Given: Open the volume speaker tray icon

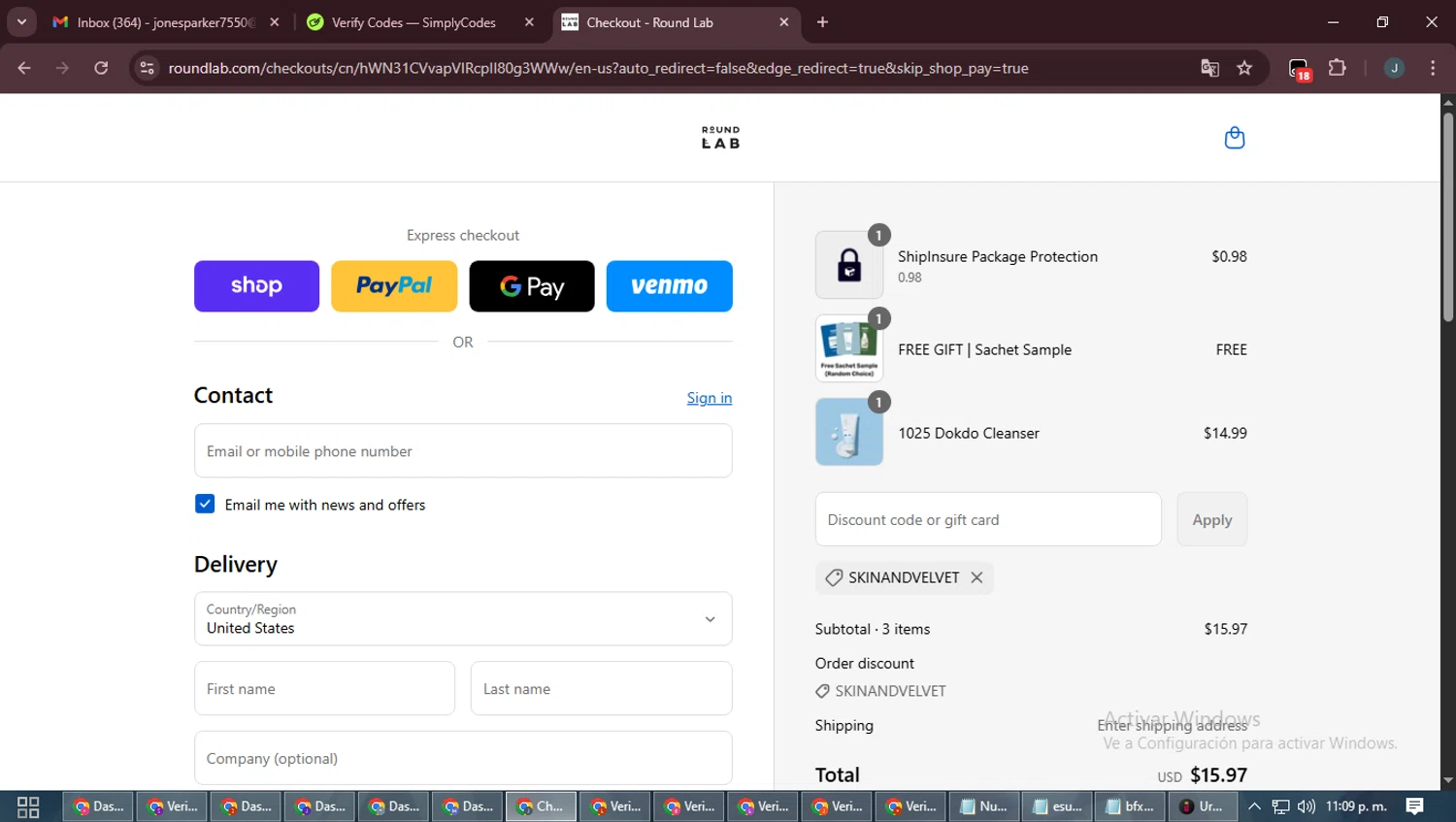Looking at the screenshot, I should 1307,806.
